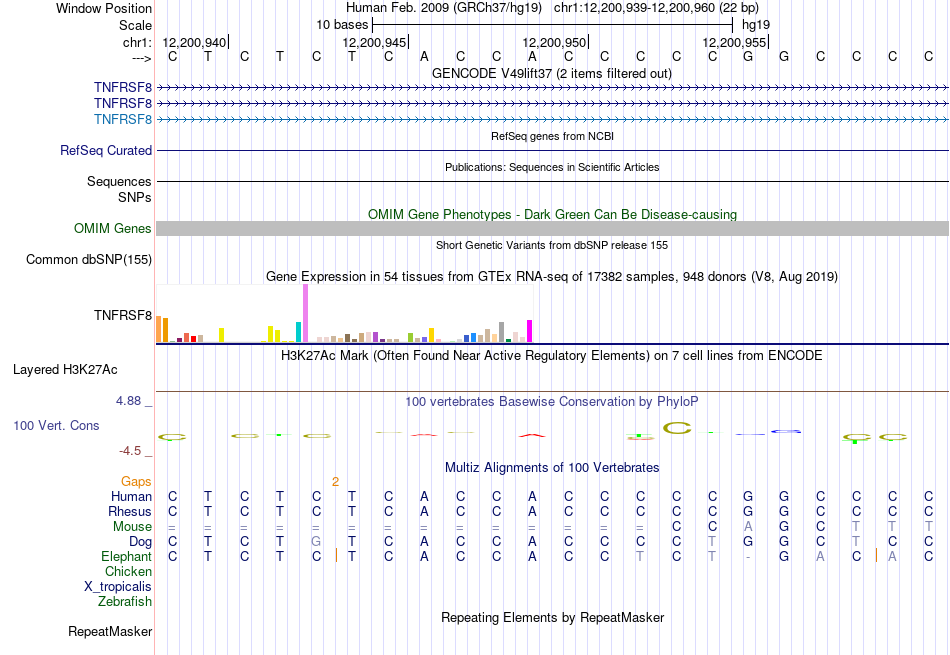Click the Sequences track label
Image resolution: width=950 pixels, height=655 pixels.
119,181
